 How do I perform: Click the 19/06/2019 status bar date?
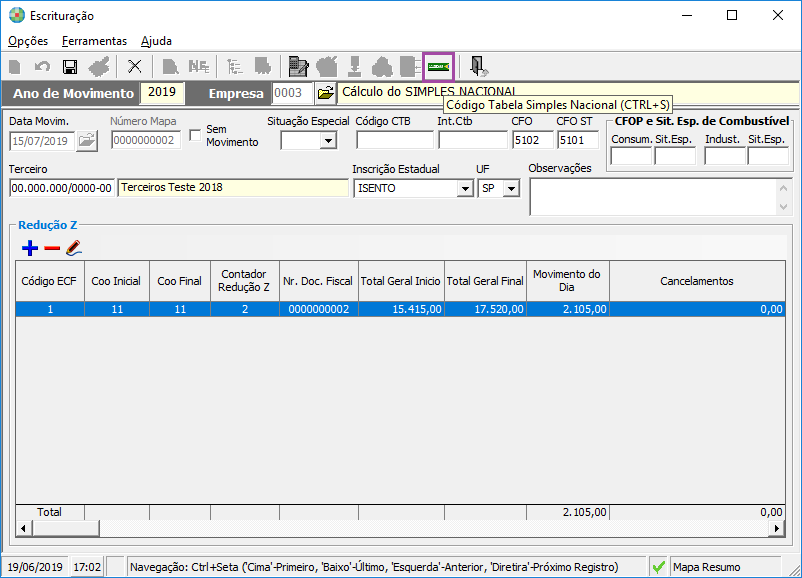(35, 567)
